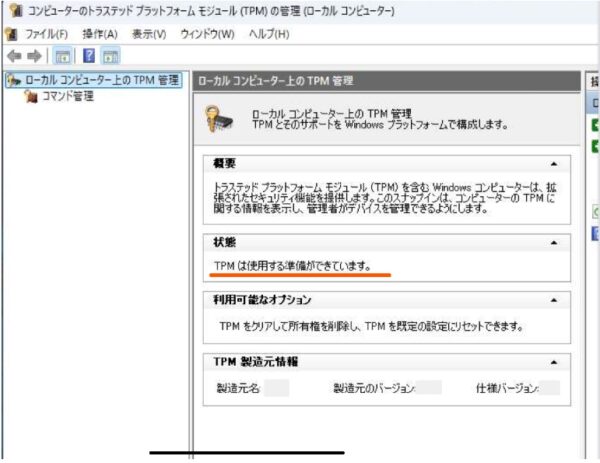Click the コマンド管理 tree node icon
This screenshot has height=463, width=600.
[30, 96]
